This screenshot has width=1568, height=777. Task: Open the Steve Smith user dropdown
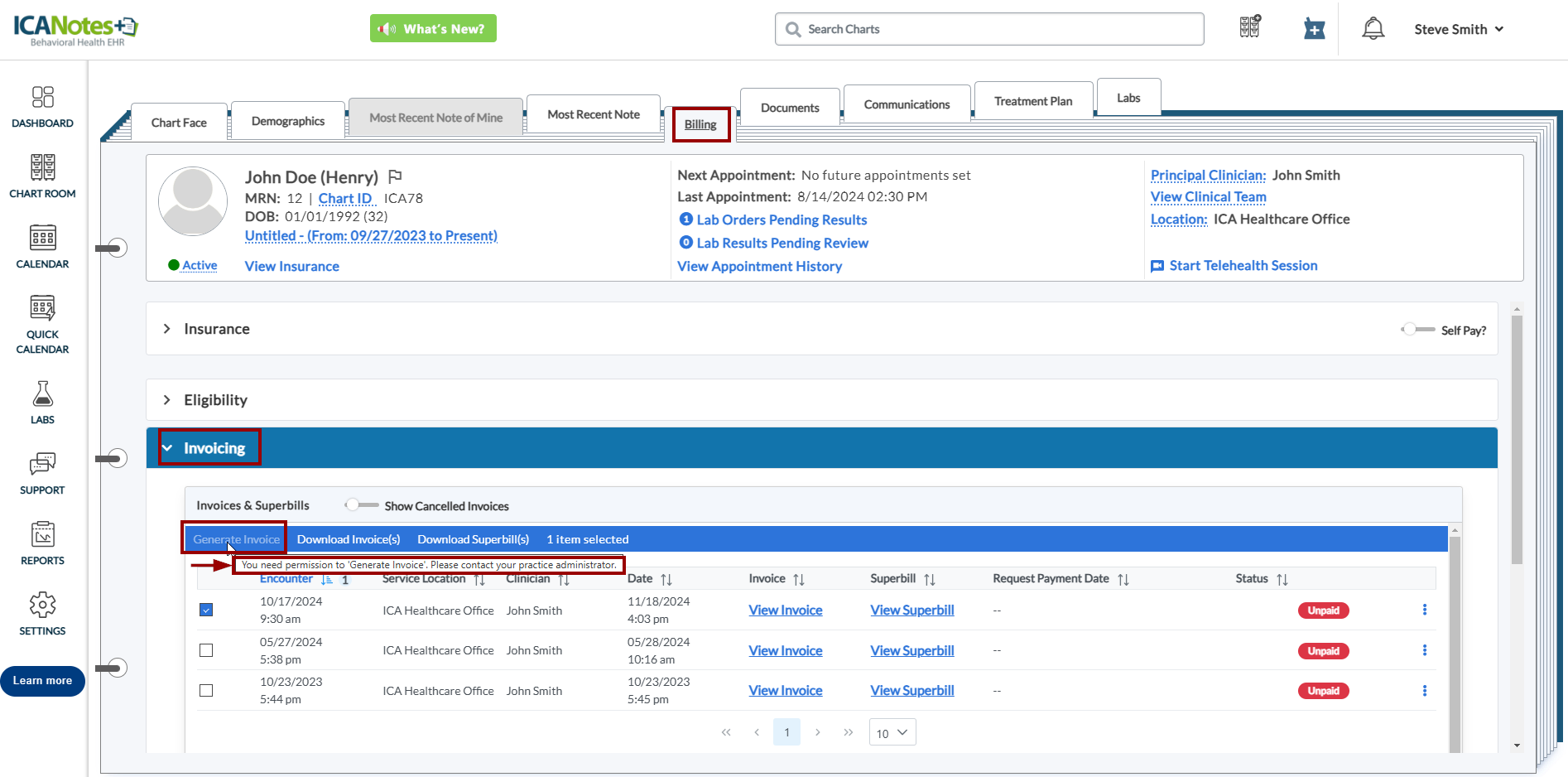coord(1458,29)
